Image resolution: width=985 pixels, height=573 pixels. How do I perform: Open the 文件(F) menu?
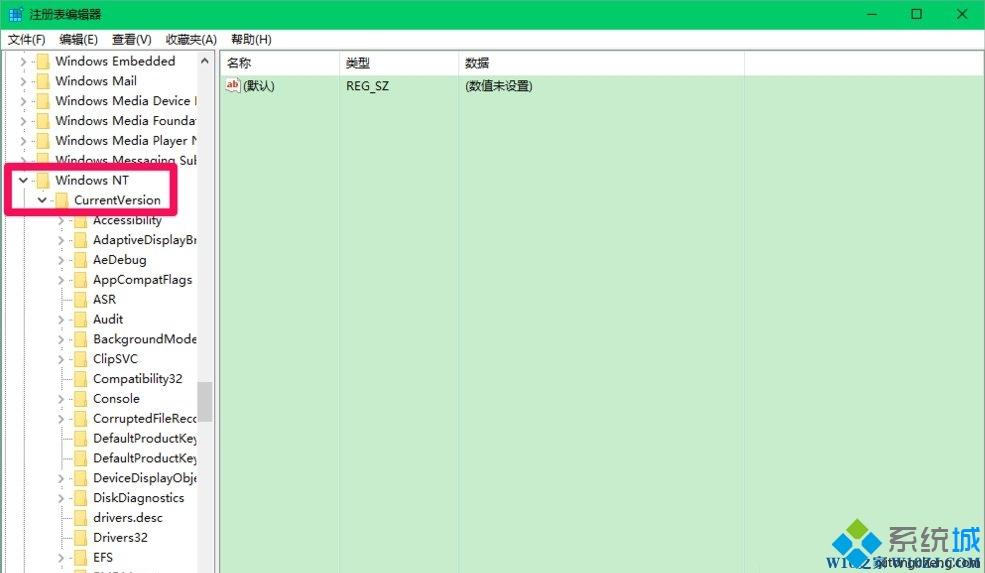[26, 40]
